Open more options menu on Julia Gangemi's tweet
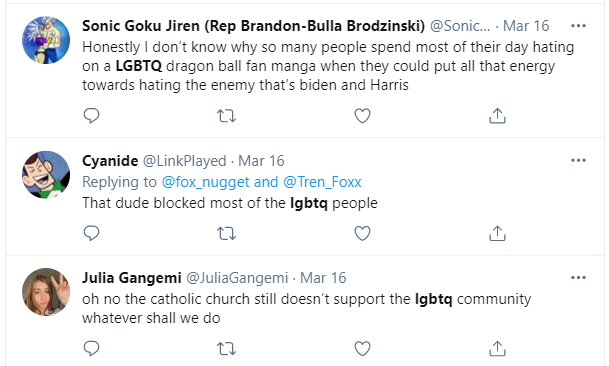This screenshot has height=366, width=609. (x=578, y=277)
